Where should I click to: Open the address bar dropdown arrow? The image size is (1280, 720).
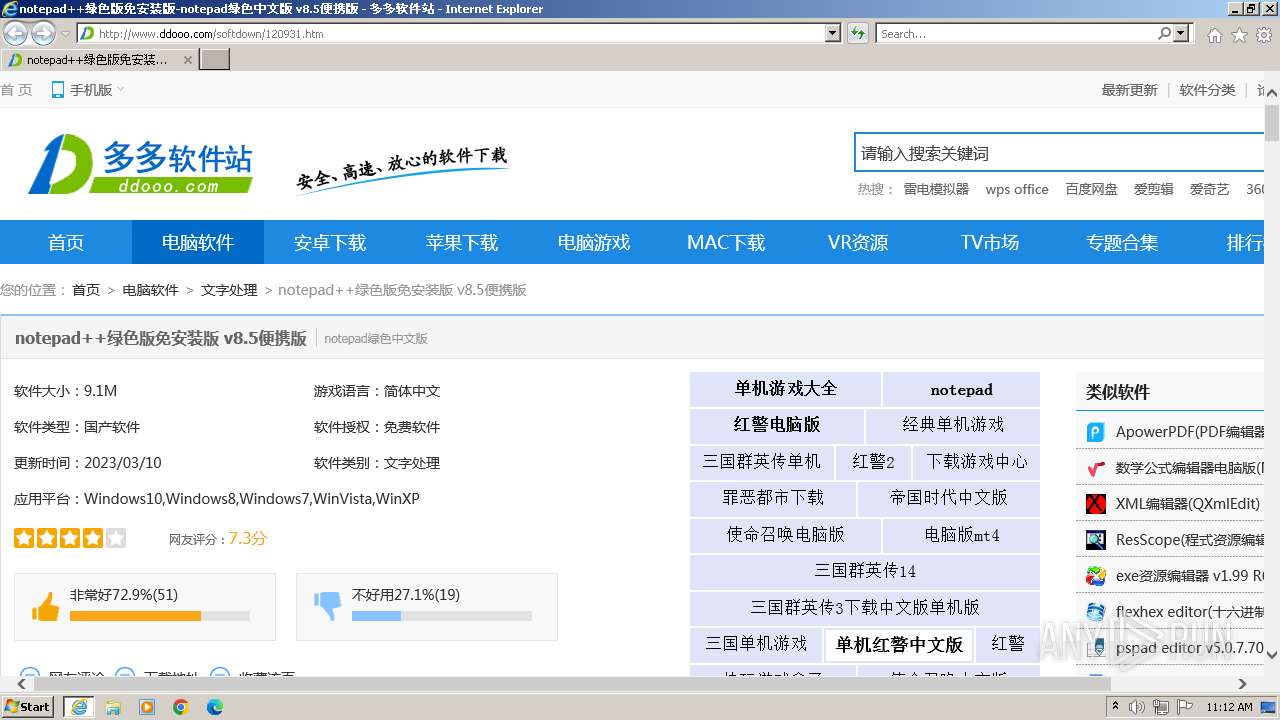(x=833, y=33)
